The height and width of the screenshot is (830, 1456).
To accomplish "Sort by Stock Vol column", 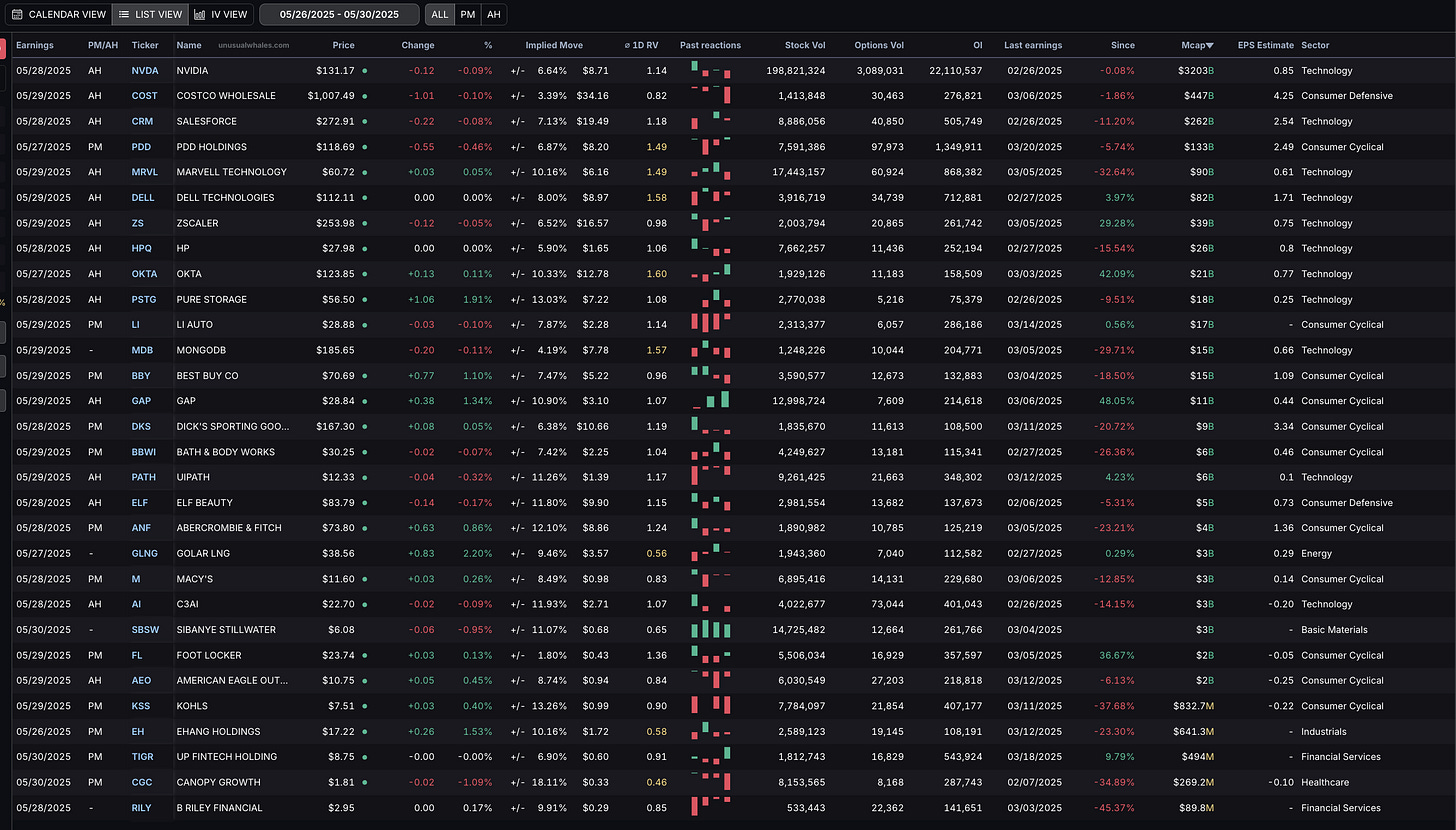I will click(805, 45).
